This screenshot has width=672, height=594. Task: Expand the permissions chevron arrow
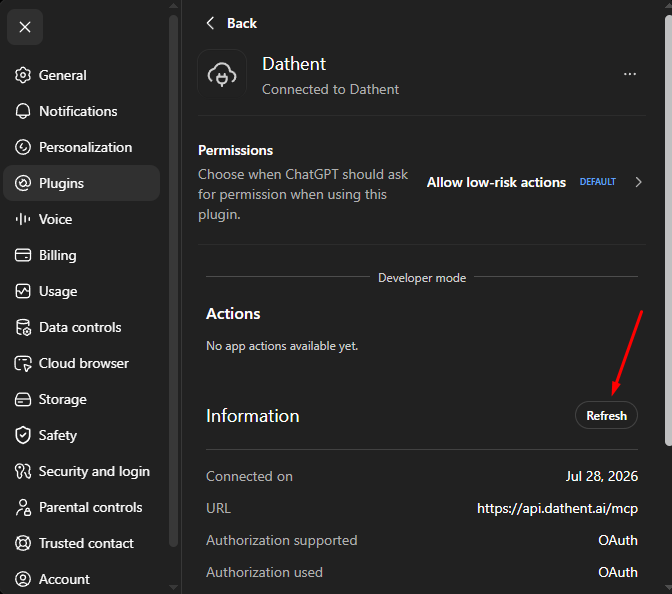click(638, 182)
